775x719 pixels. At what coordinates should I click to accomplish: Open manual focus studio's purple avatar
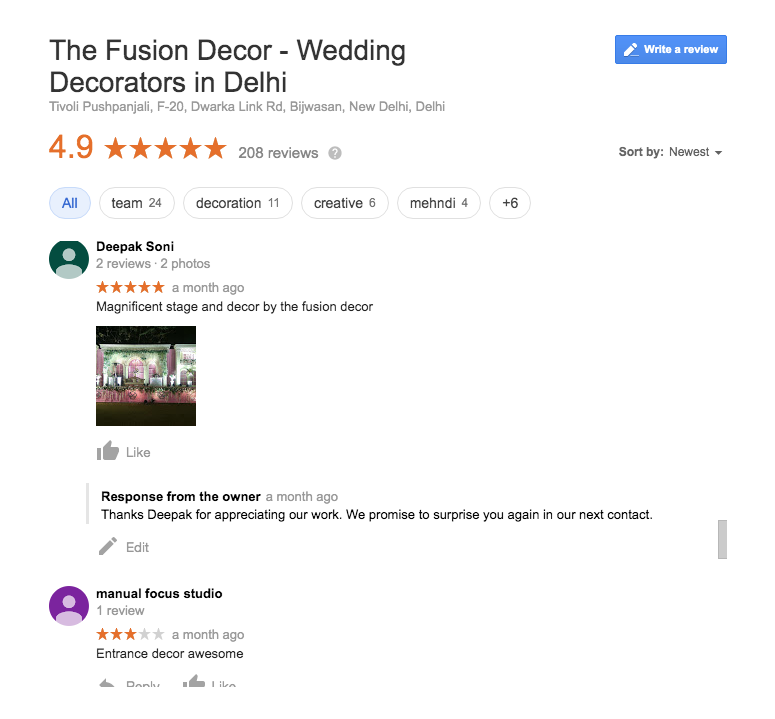pos(69,606)
